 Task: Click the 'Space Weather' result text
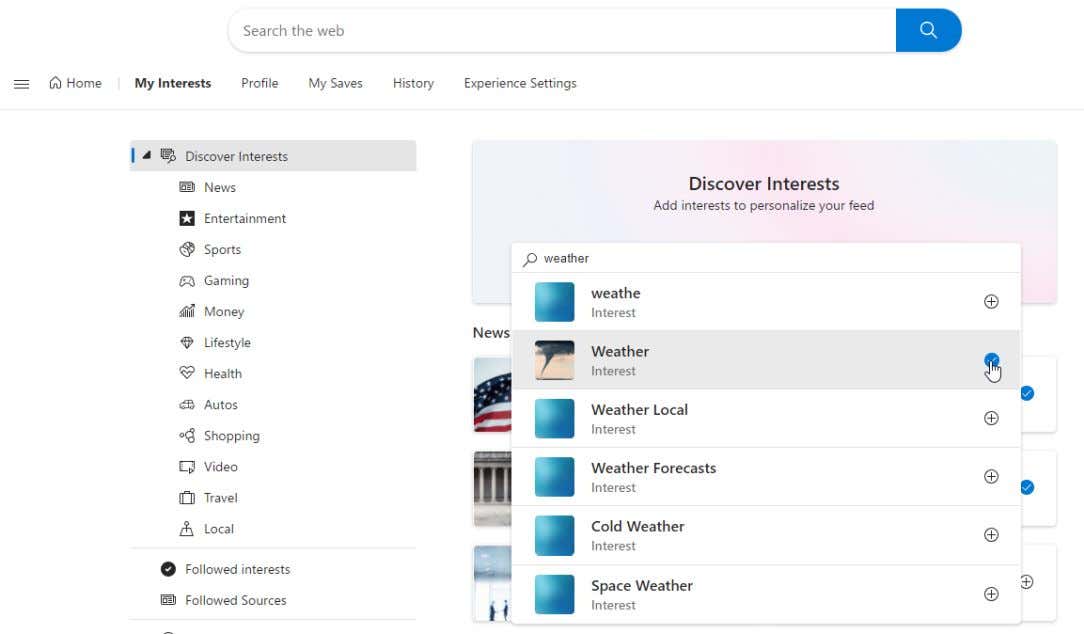pos(642,586)
